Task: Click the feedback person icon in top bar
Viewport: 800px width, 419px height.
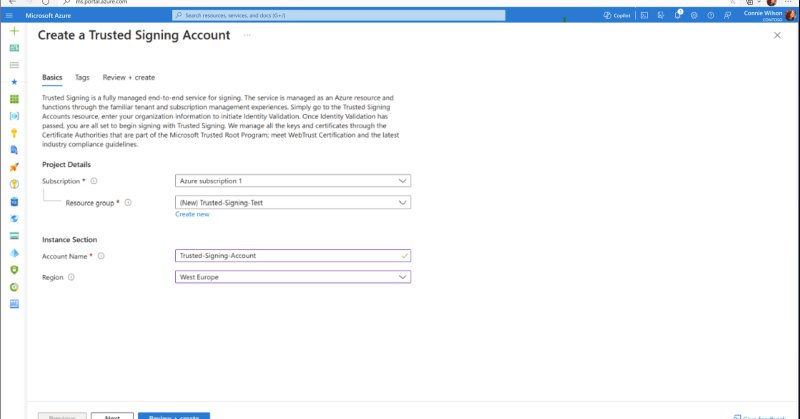Action: (728, 15)
